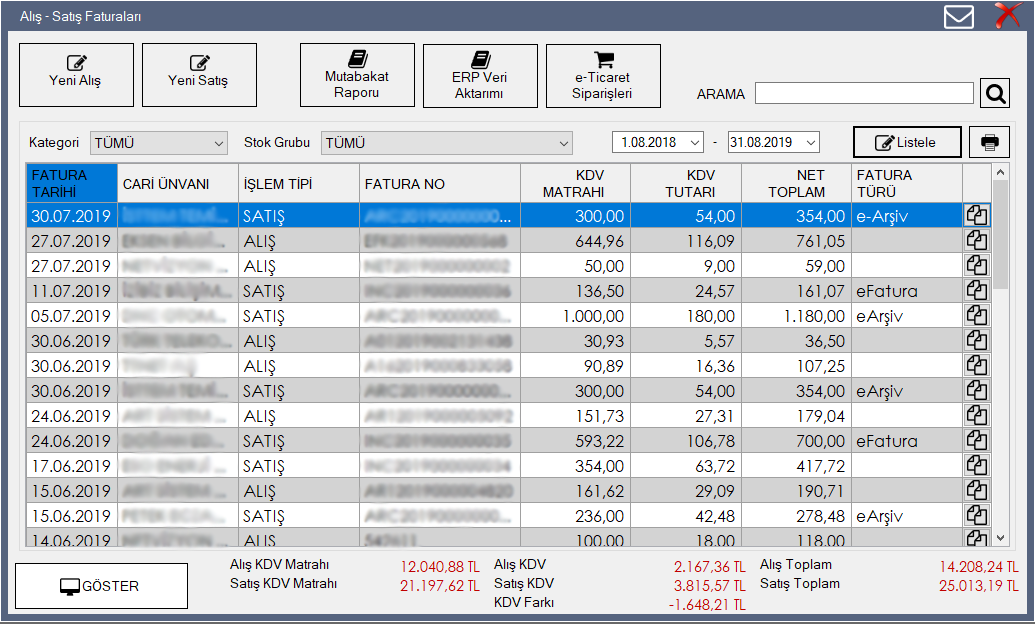Copy invoice row dated 11.07.2019
Screen dimensions: 1035x624
[977, 291]
